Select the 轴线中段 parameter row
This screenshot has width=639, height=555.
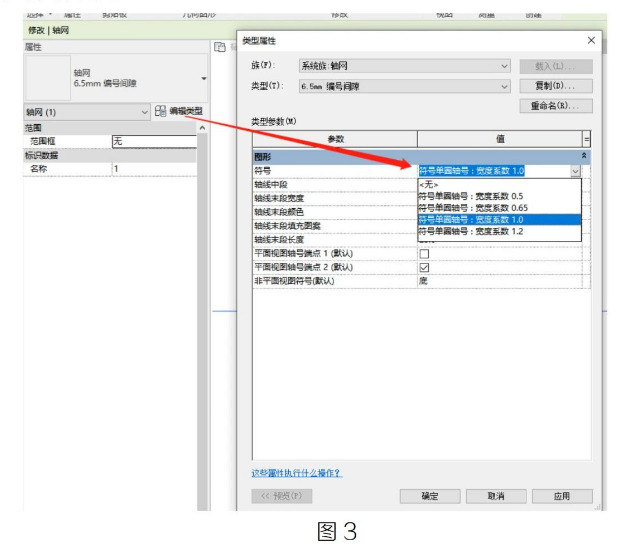click(335, 185)
